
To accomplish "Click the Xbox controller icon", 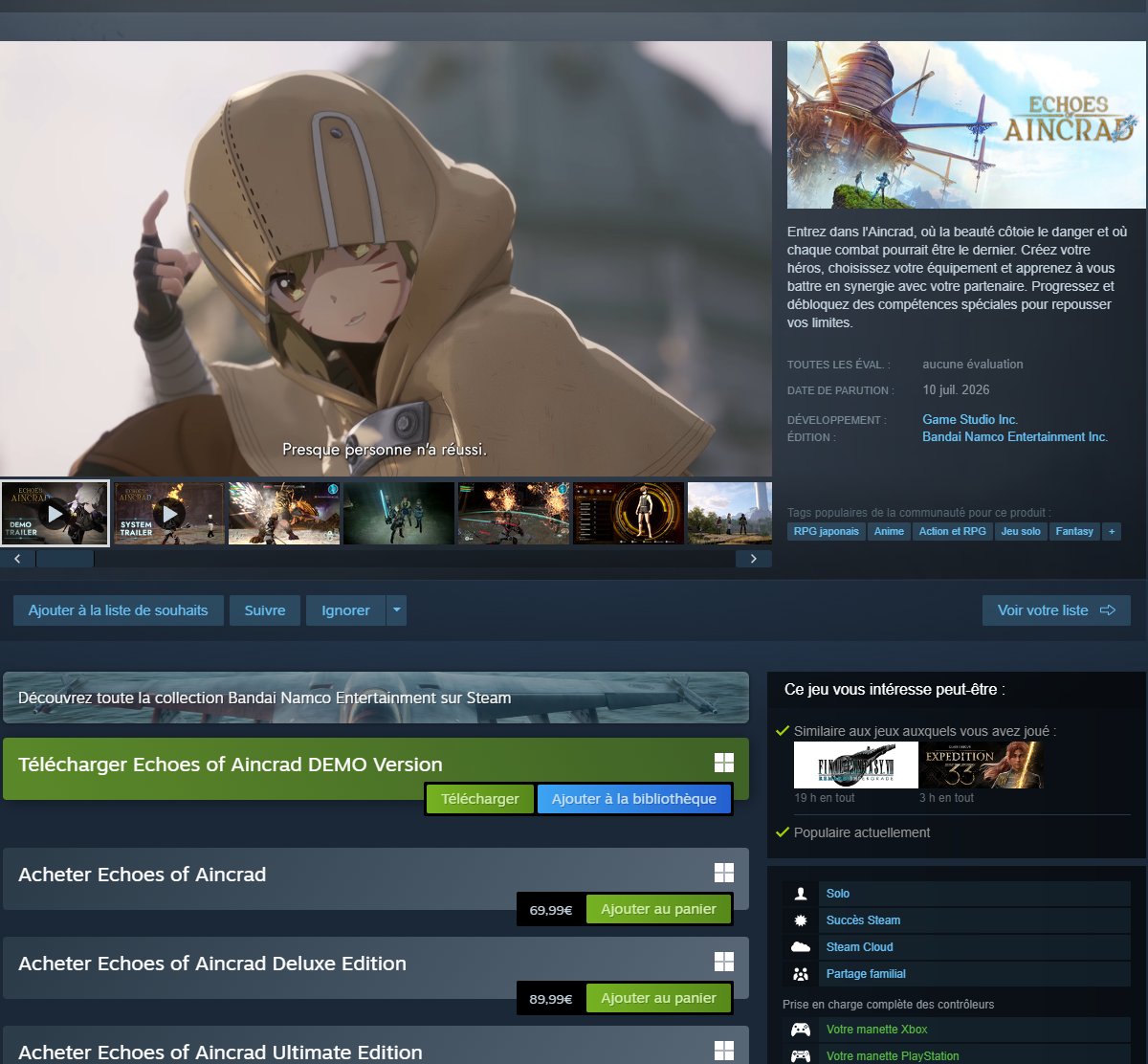I will pyautogui.click(x=800, y=1030).
